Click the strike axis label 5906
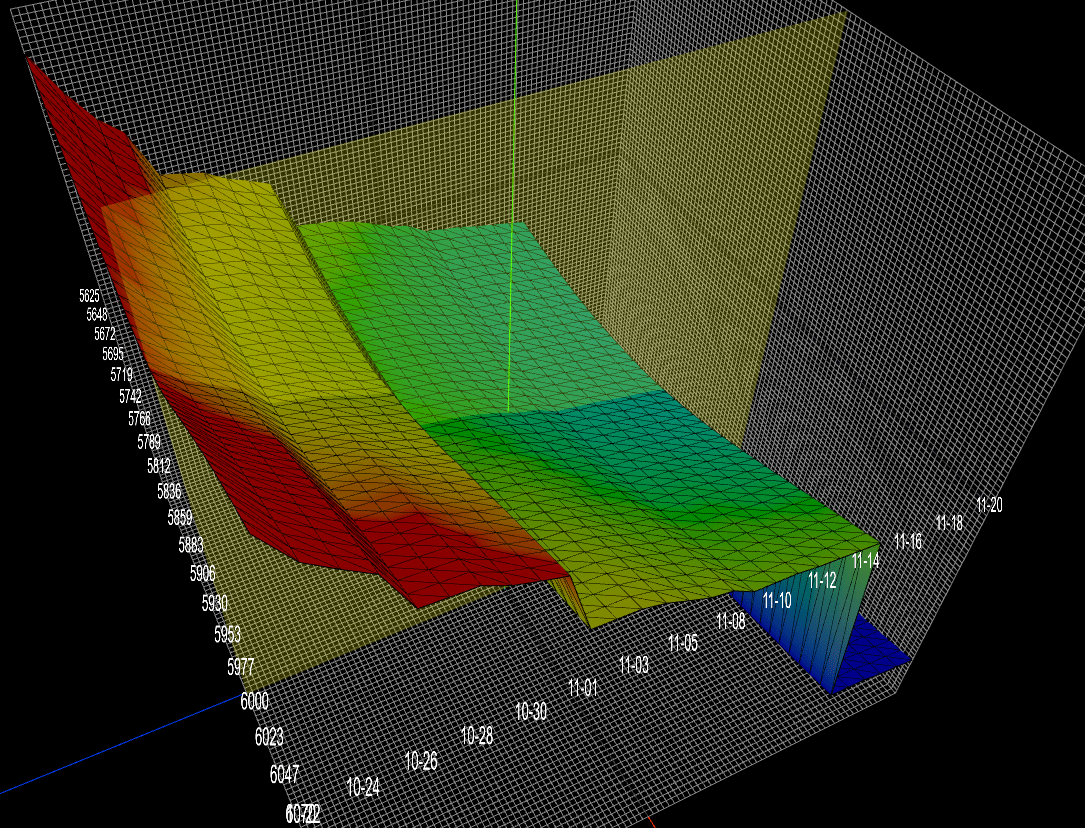Image resolution: width=1085 pixels, height=828 pixels. click(x=203, y=573)
